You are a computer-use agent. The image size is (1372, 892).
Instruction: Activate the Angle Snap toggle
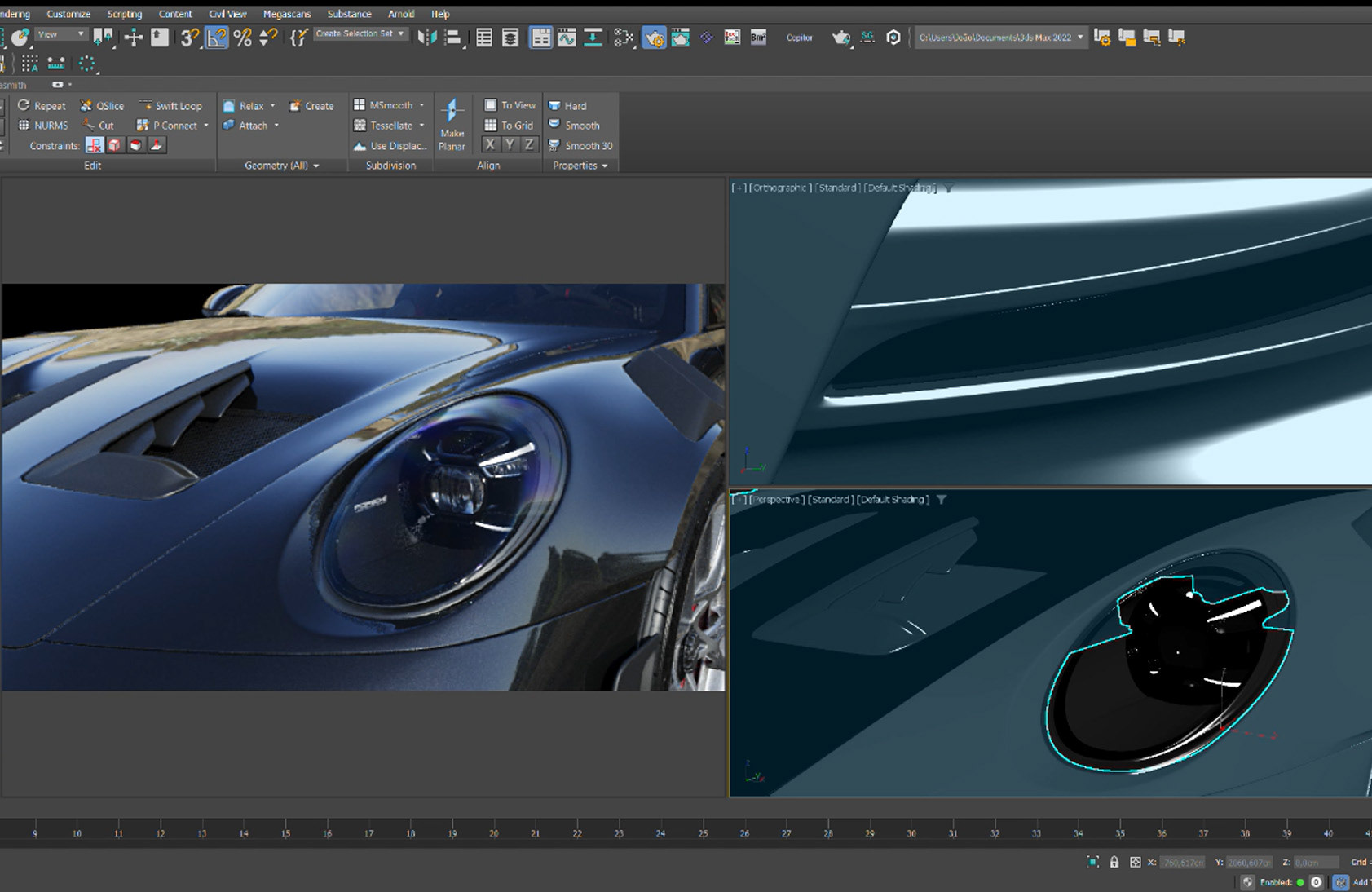(x=216, y=38)
